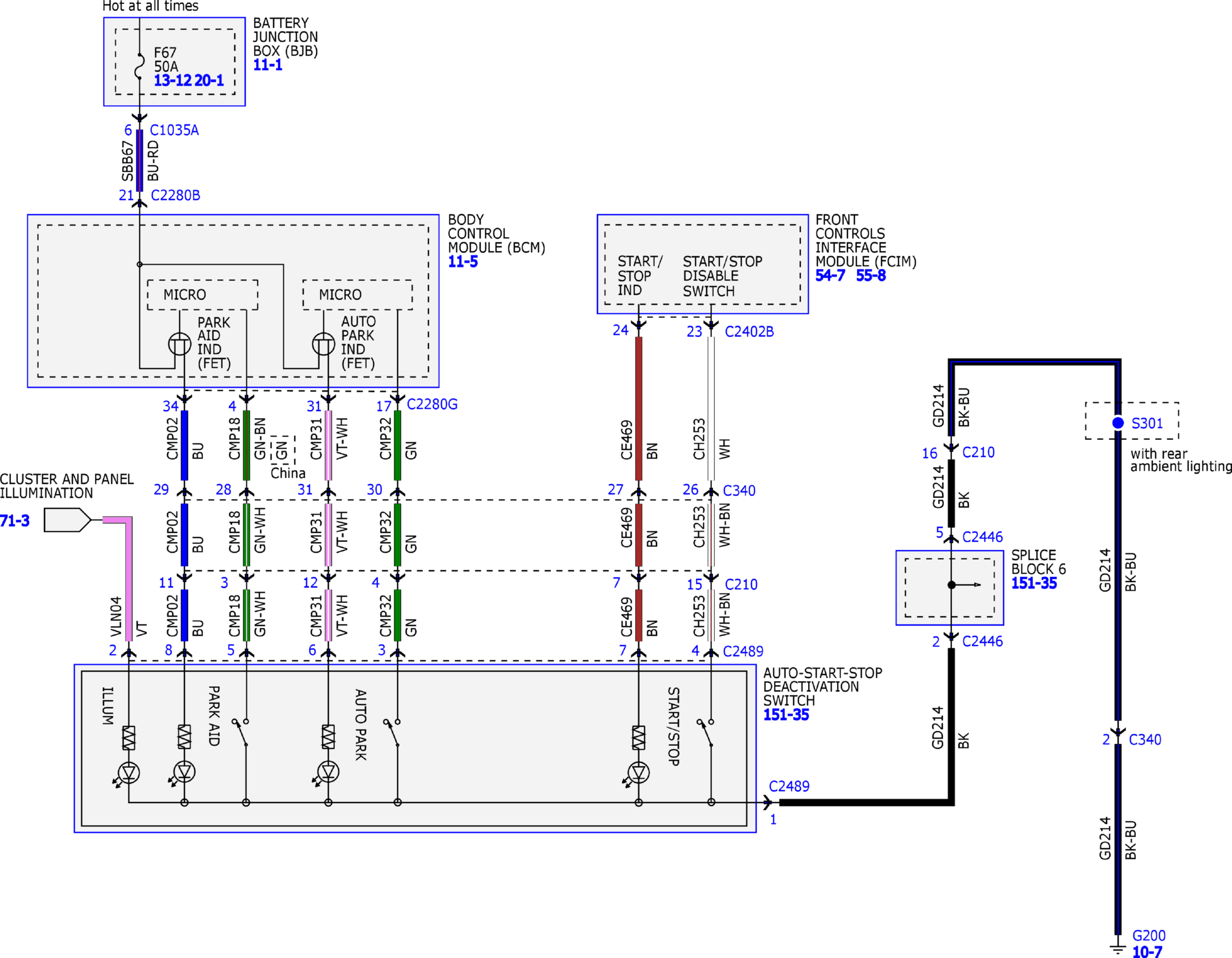Click the VLN04 circuit label
The width and height of the screenshot is (1232, 958).
[x=116, y=617]
